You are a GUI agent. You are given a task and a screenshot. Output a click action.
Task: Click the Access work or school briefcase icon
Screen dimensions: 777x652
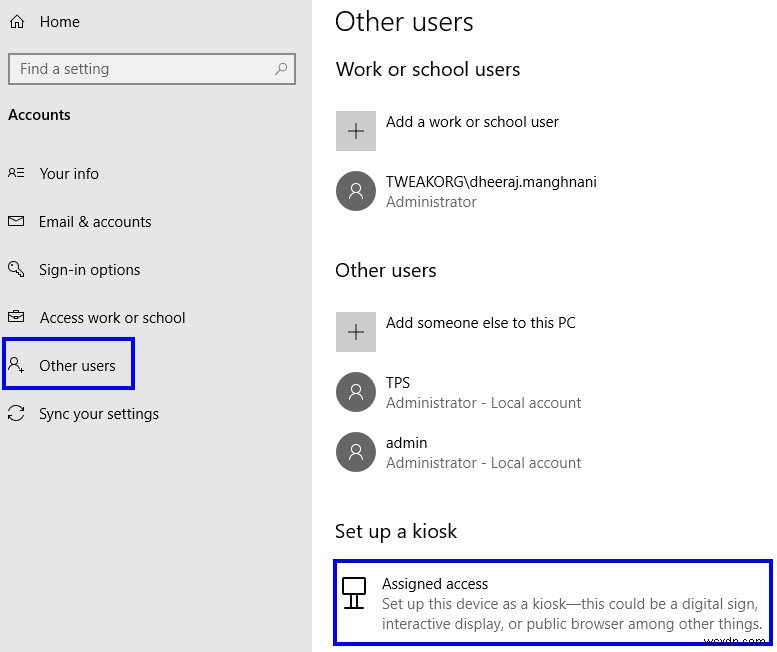pyautogui.click(x=16, y=317)
